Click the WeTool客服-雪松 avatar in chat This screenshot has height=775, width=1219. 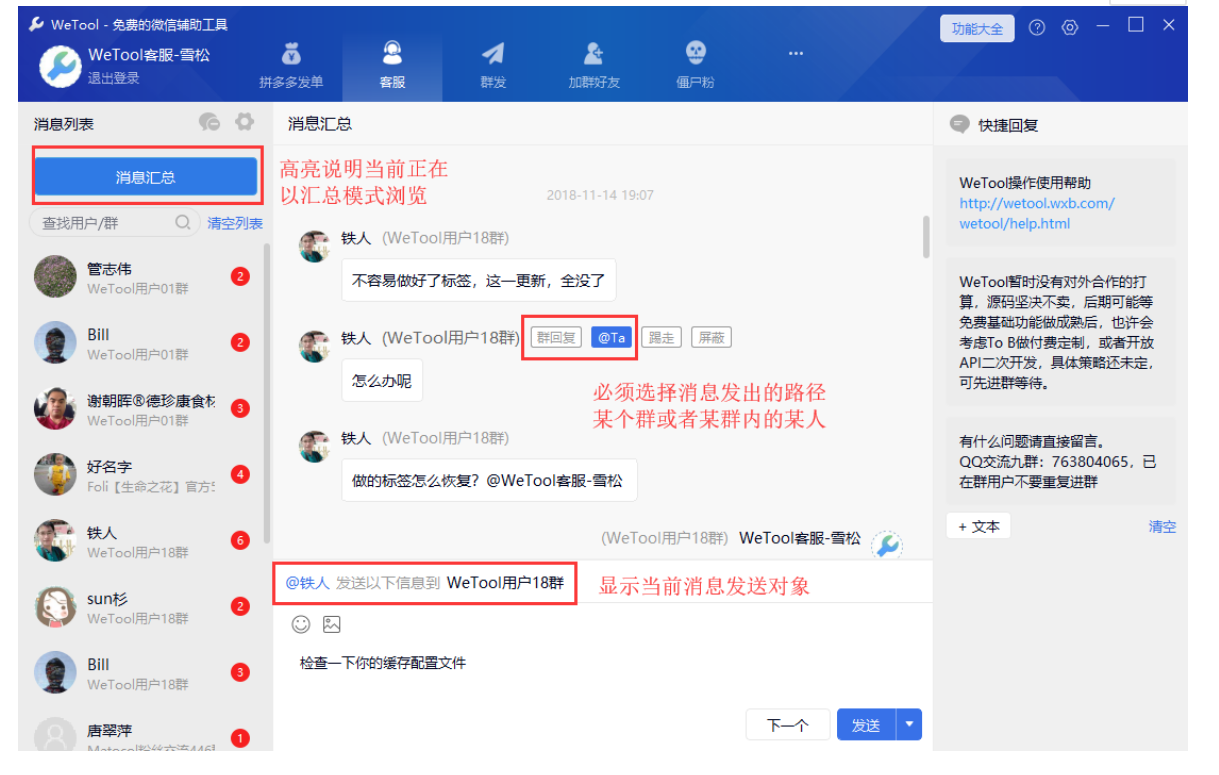(886, 545)
